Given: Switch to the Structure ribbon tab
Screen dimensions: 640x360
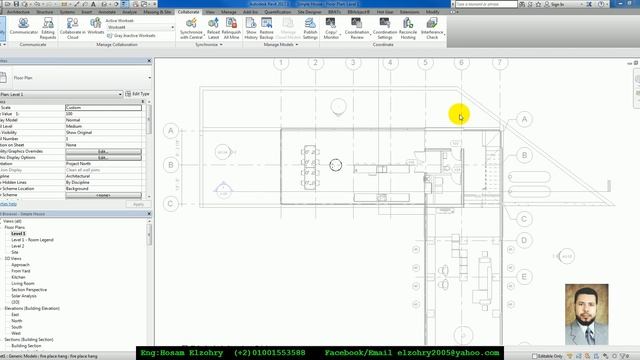Looking at the screenshot, I should [45, 12].
